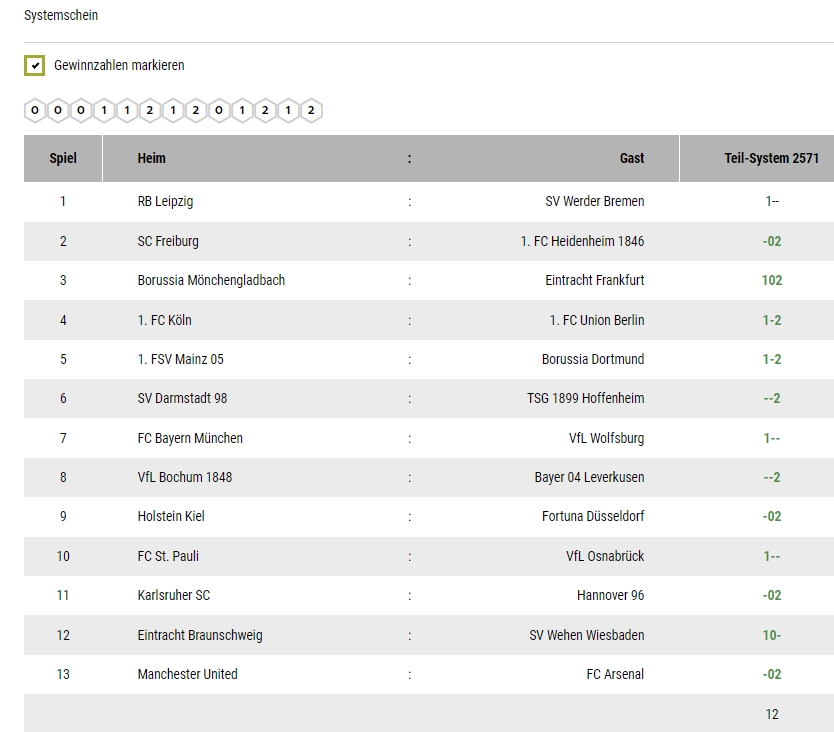Click the FC Arsenal guest team

[615, 675]
